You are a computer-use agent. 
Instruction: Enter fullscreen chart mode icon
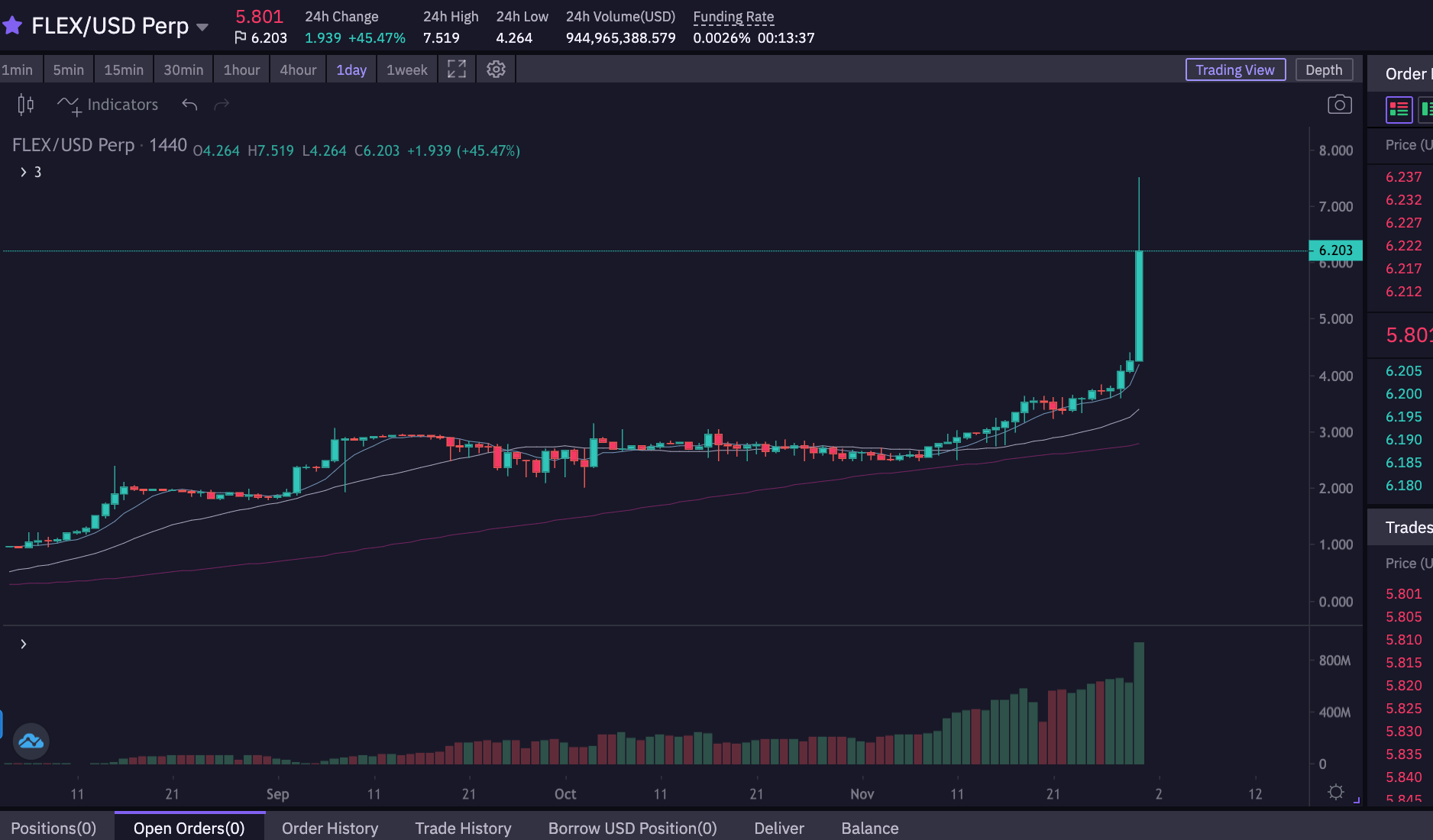(457, 69)
